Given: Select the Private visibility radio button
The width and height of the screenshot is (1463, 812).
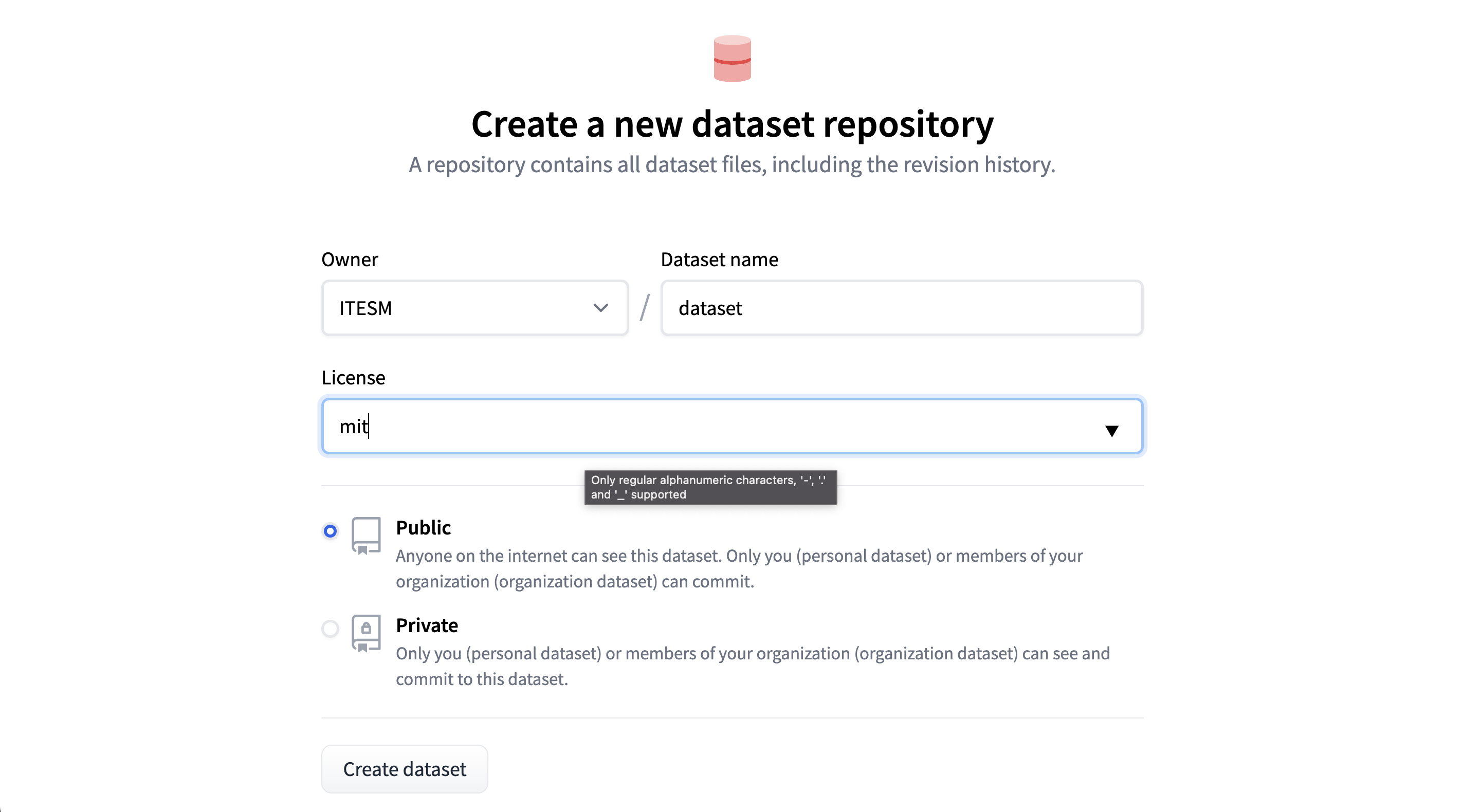Looking at the screenshot, I should pyautogui.click(x=330, y=629).
